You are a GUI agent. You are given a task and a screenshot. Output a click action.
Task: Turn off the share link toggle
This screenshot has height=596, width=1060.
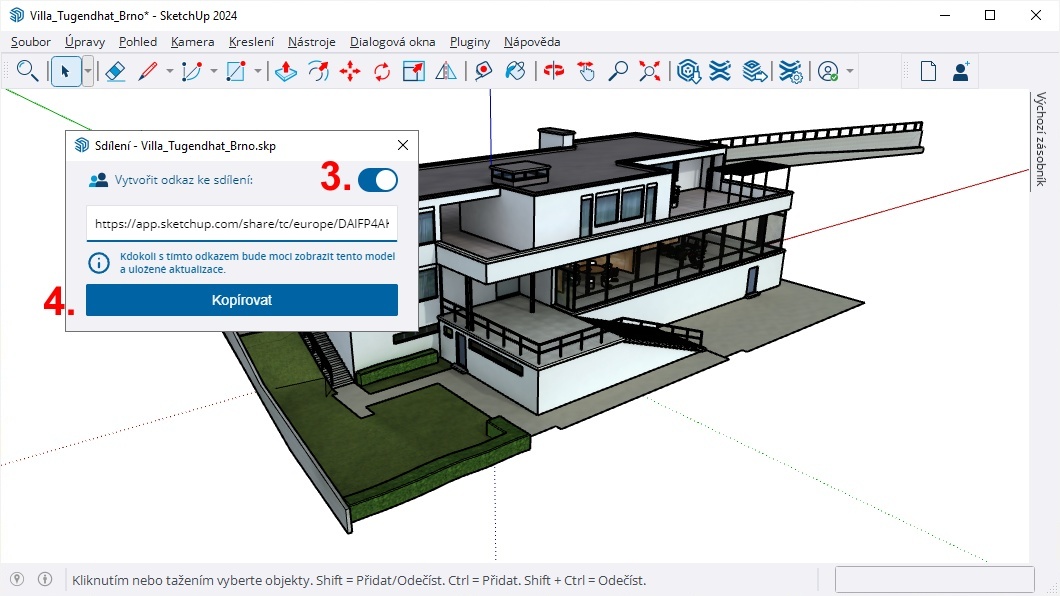click(377, 180)
